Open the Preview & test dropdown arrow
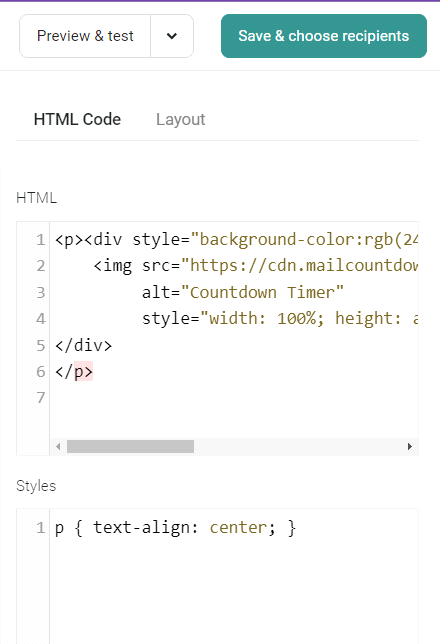 (172, 36)
